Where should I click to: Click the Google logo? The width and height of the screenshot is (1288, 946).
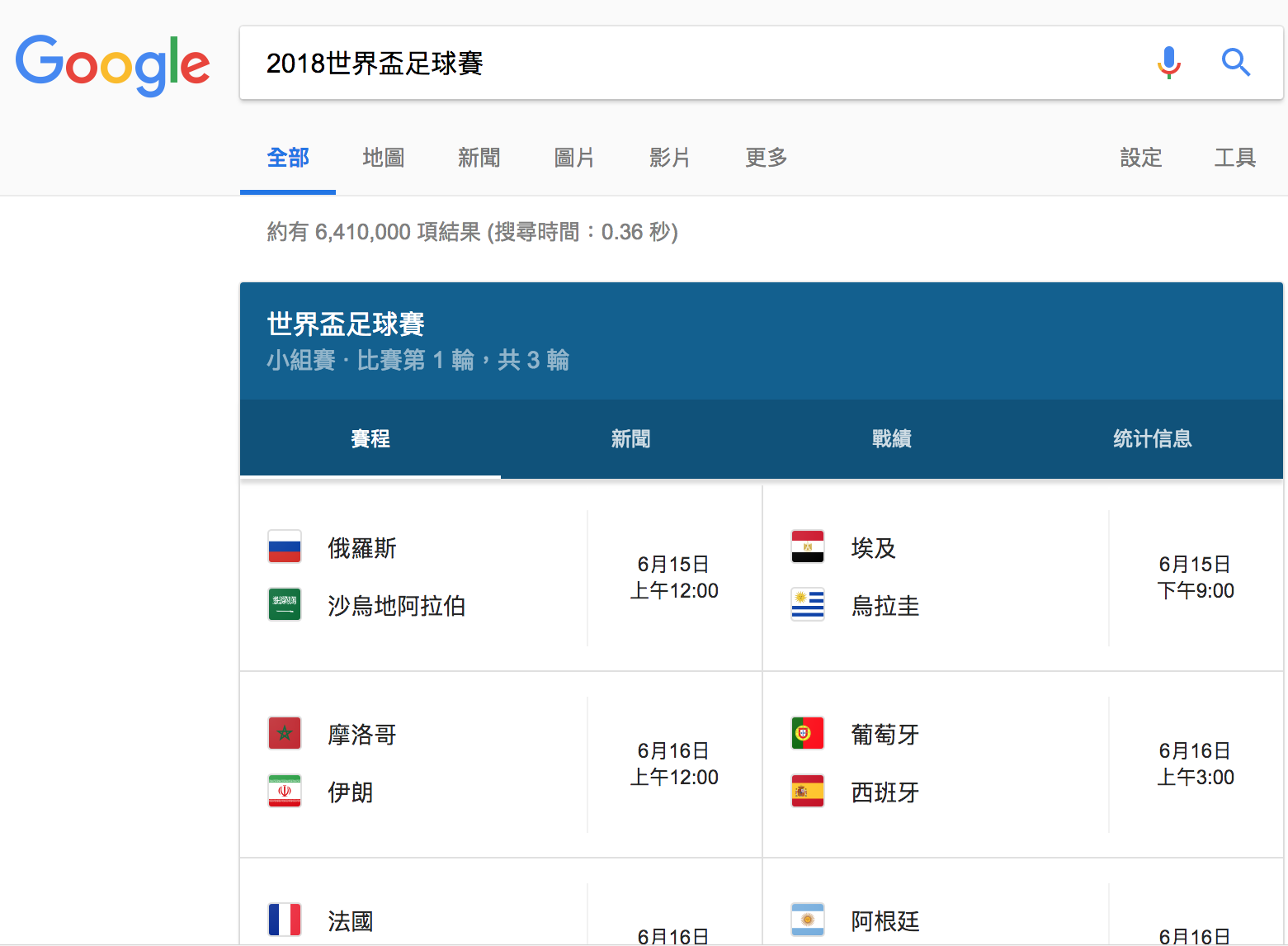[112, 64]
